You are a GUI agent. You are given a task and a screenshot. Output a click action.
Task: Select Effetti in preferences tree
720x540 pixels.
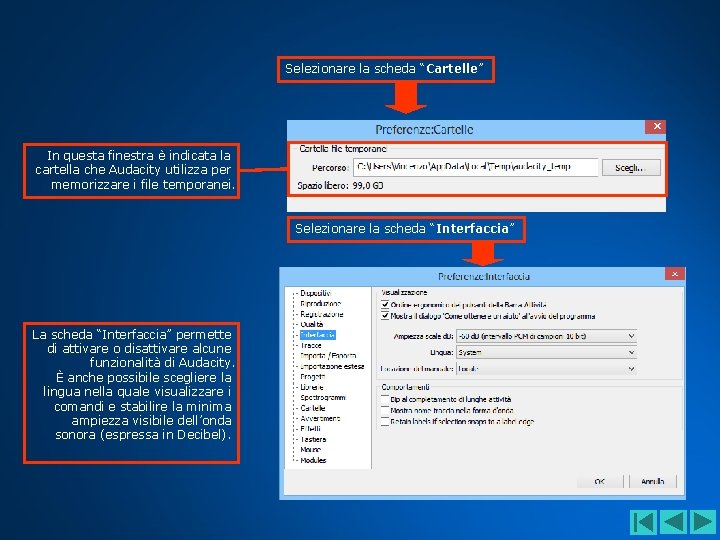coord(310,428)
